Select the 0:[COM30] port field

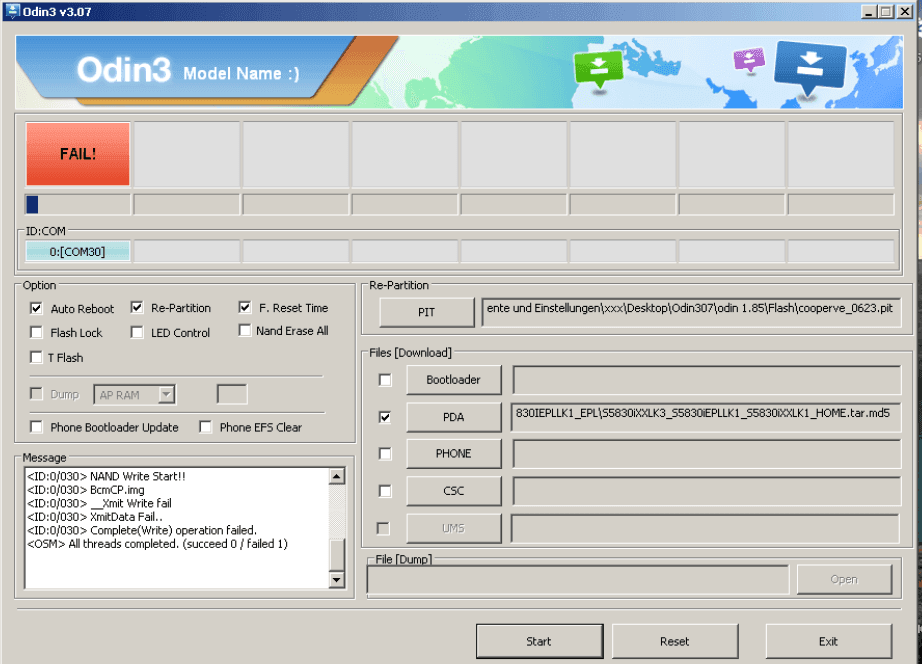coord(78,252)
